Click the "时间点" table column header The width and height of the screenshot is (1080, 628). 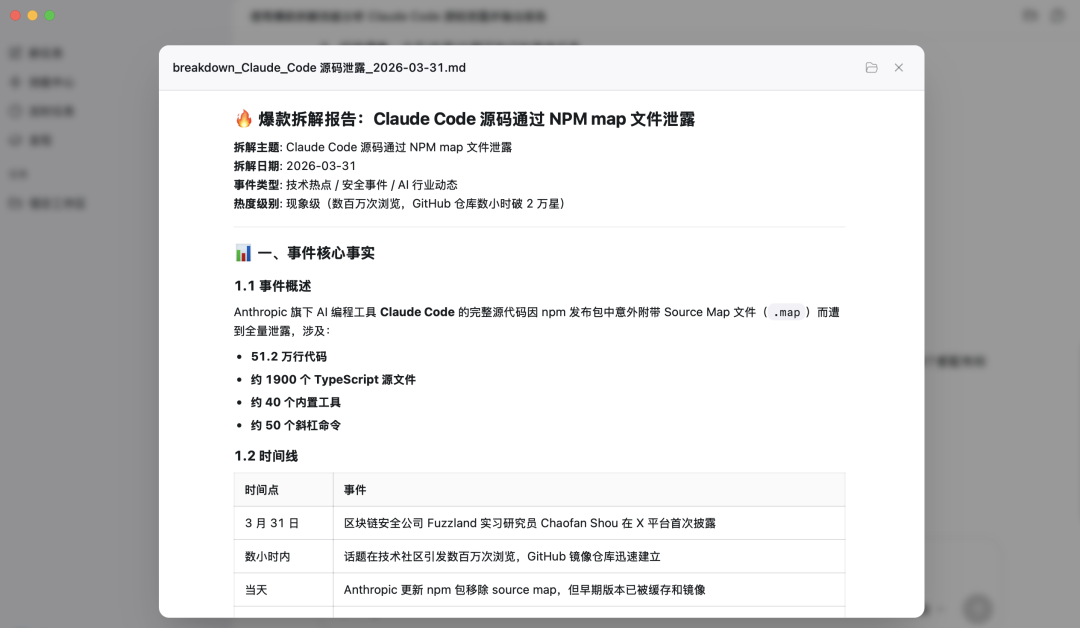point(262,490)
